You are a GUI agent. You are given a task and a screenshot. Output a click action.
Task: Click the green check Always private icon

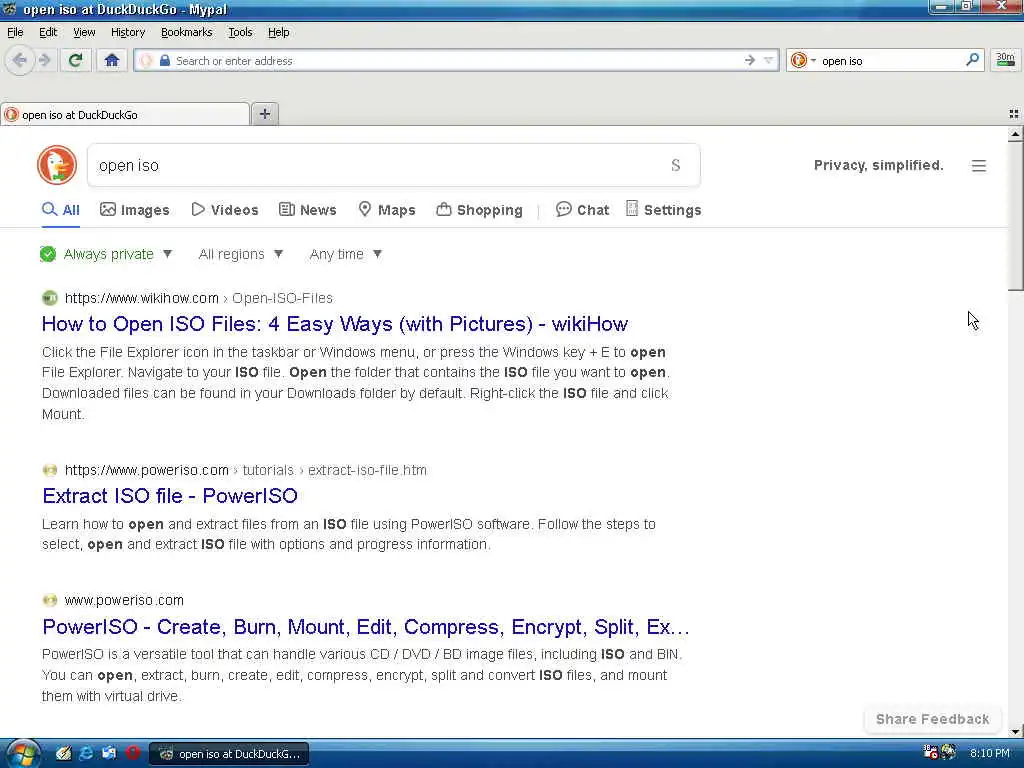pyautogui.click(x=48, y=254)
